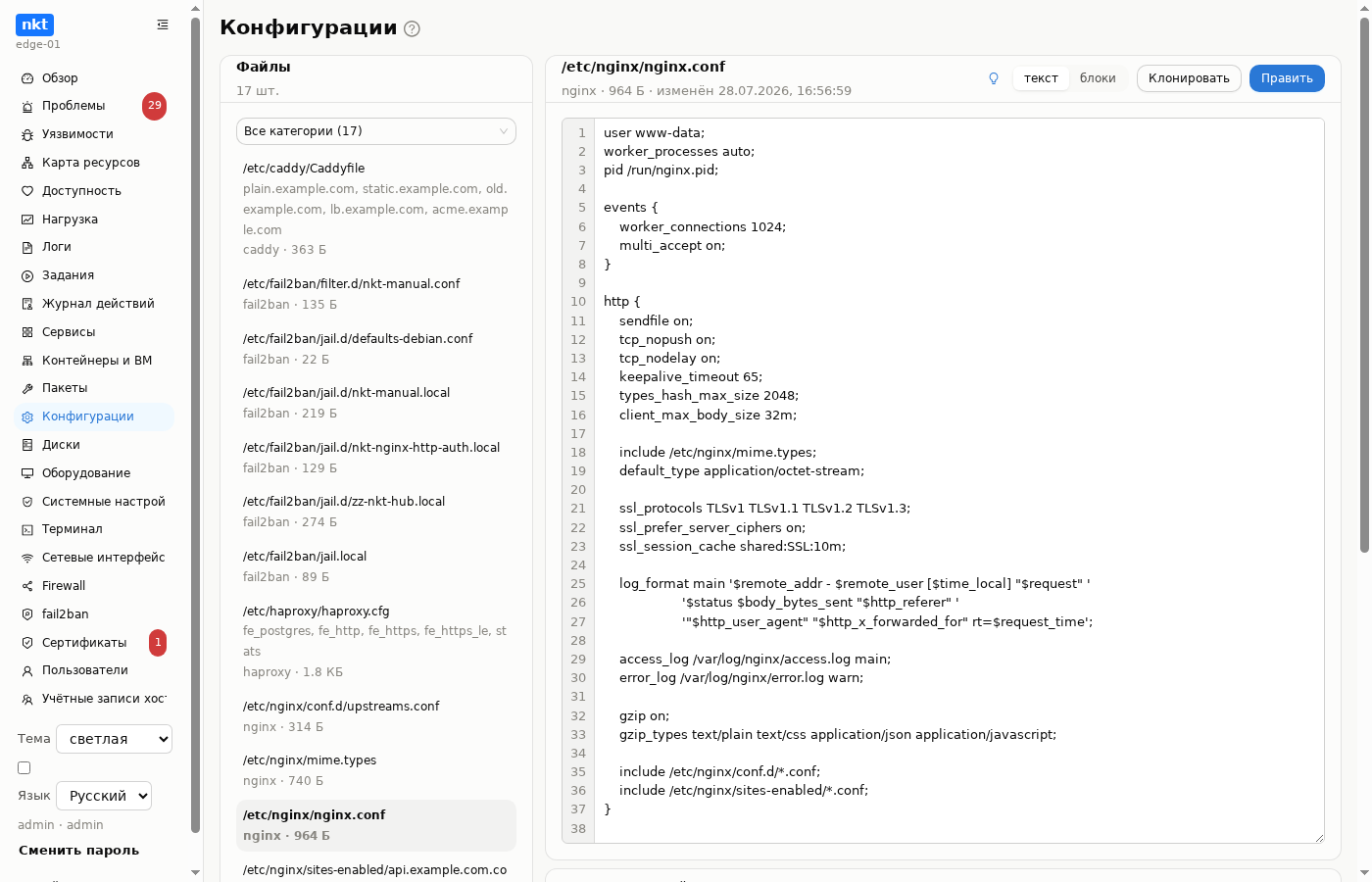
Task: Click the Диски icon in sidebar
Action: point(27,445)
